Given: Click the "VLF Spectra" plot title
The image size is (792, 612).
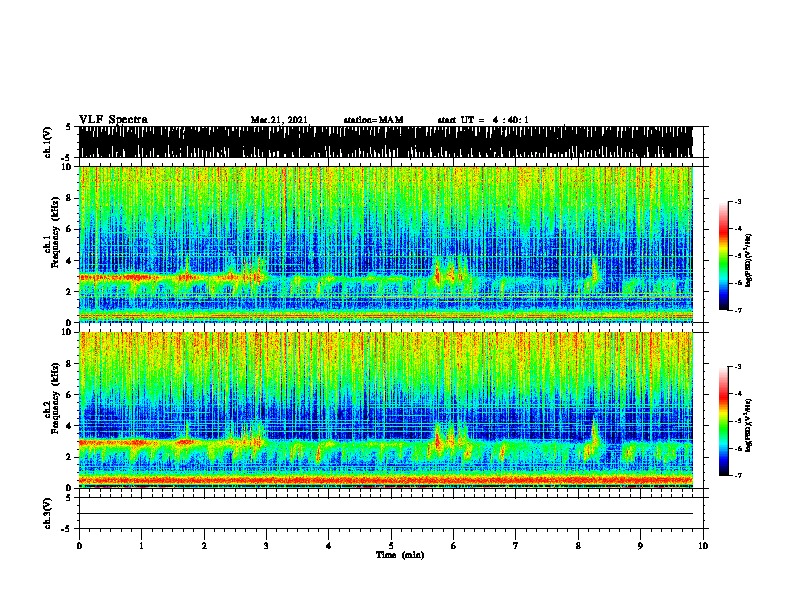Looking at the screenshot, I should (113, 120).
